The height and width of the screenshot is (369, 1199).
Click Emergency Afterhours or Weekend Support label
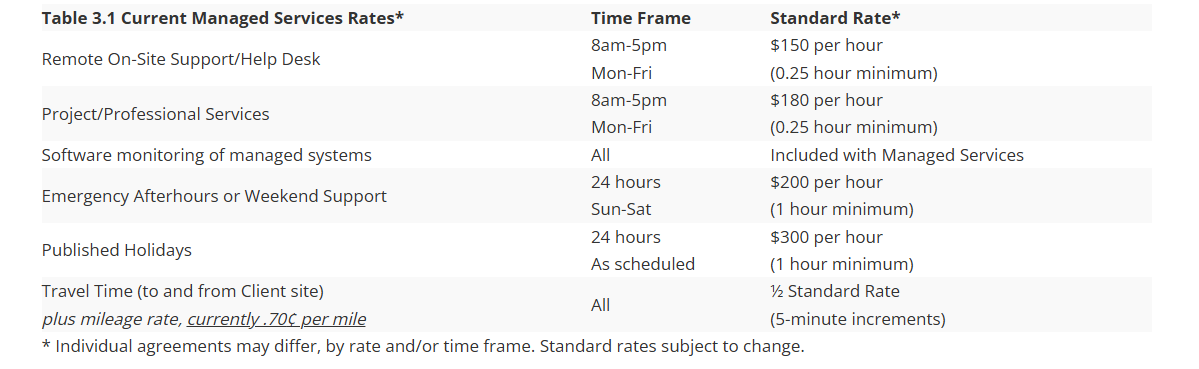click(x=214, y=196)
